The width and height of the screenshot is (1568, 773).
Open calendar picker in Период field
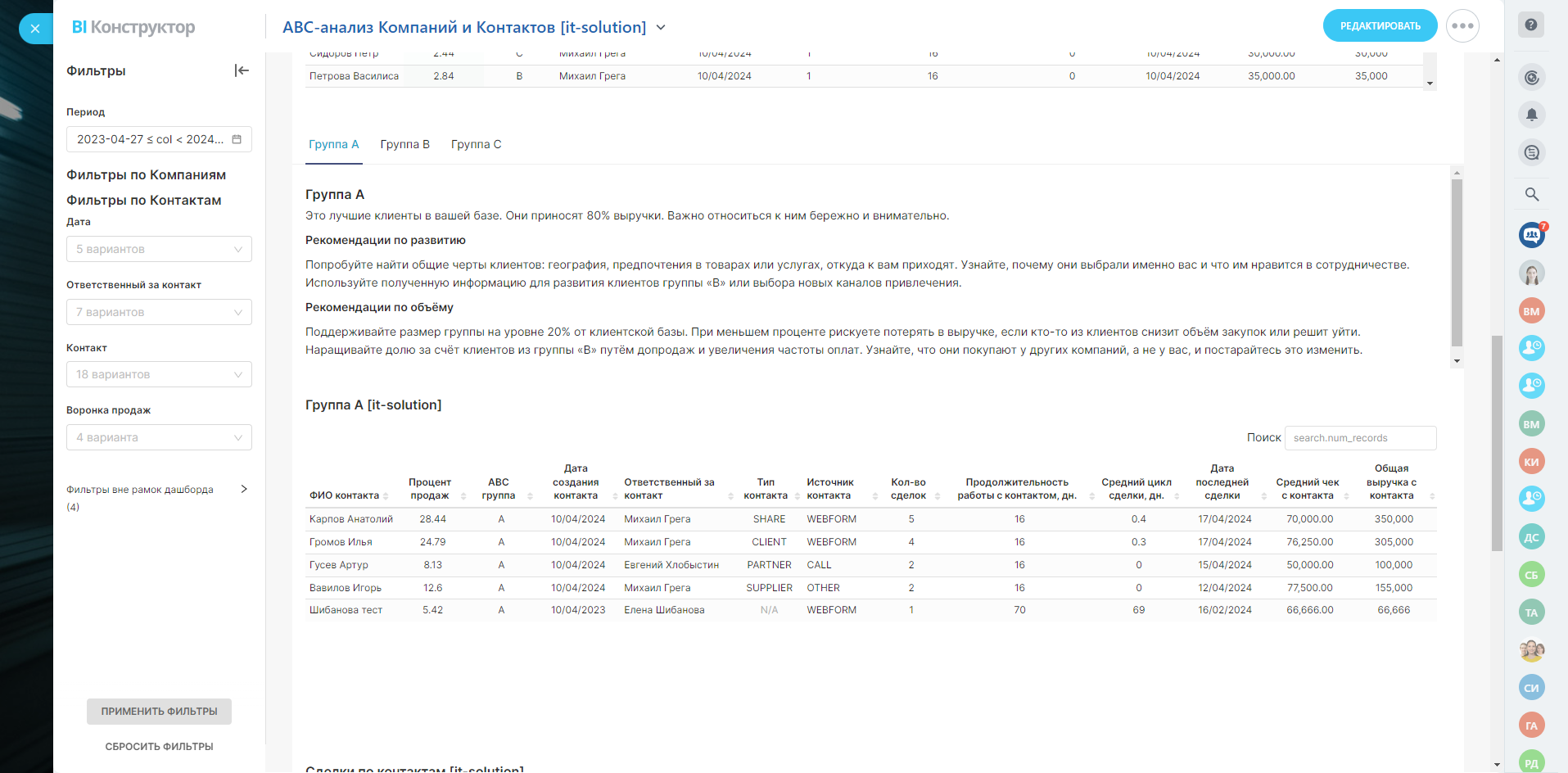pos(237,139)
